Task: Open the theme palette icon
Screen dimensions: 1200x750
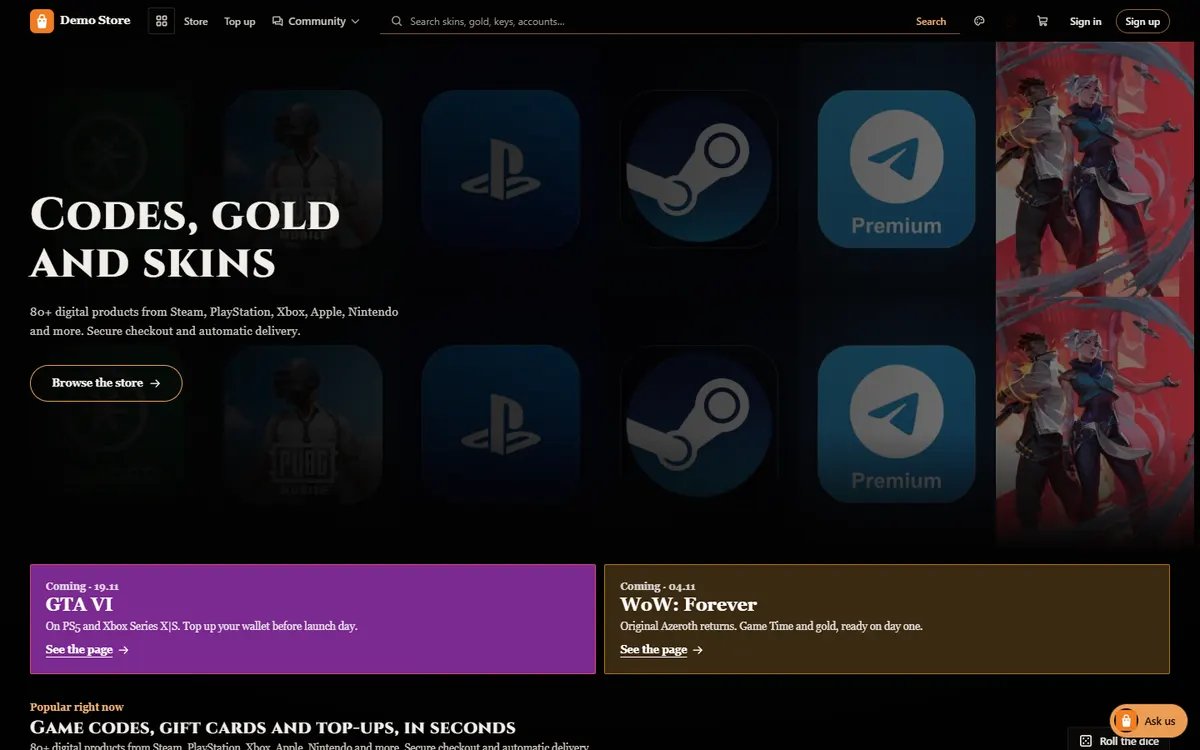Action: [x=979, y=21]
